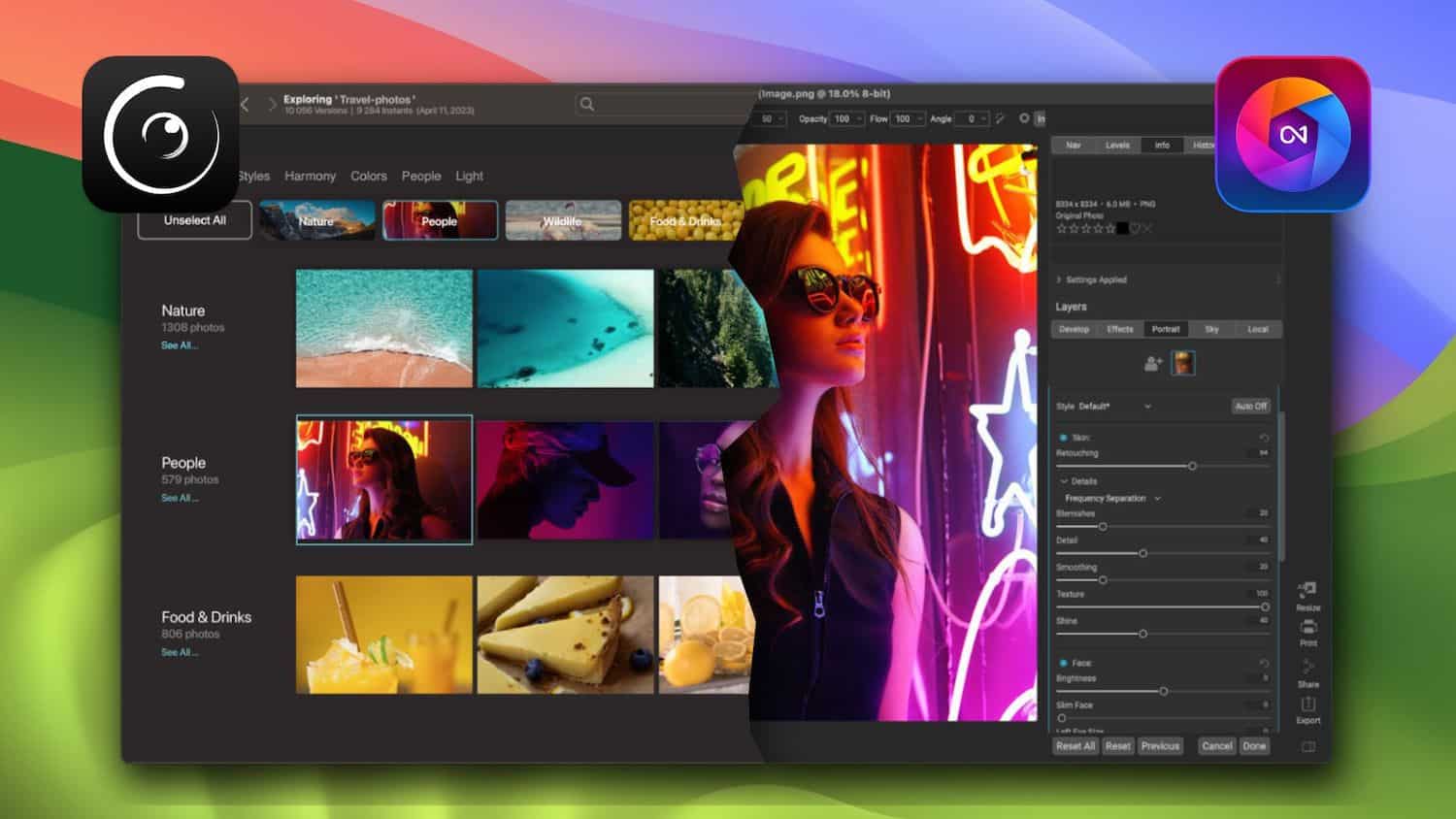Go back with the left arrow
The image size is (1456, 819).
click(245, 104)
